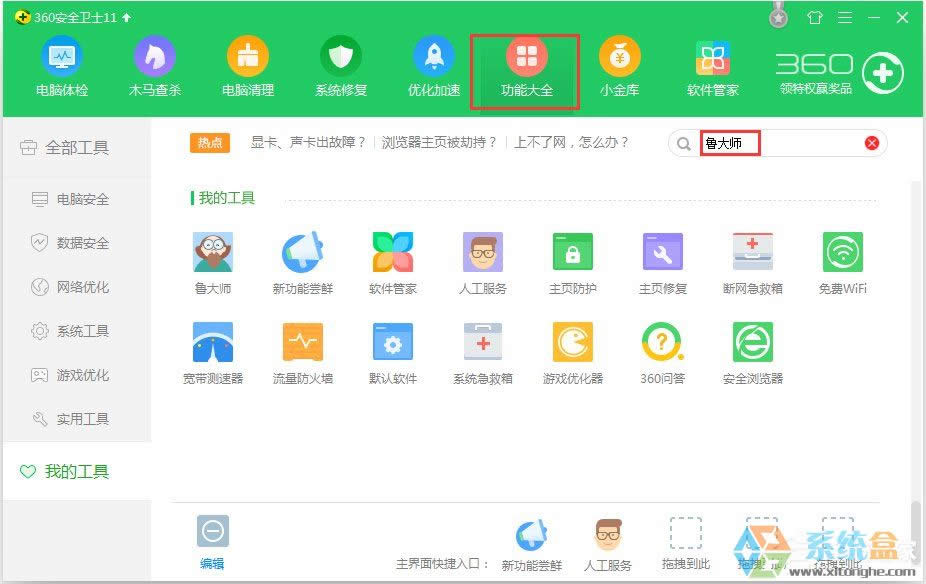Launch 电脑清理 cleanup tool

click(247, 65)
